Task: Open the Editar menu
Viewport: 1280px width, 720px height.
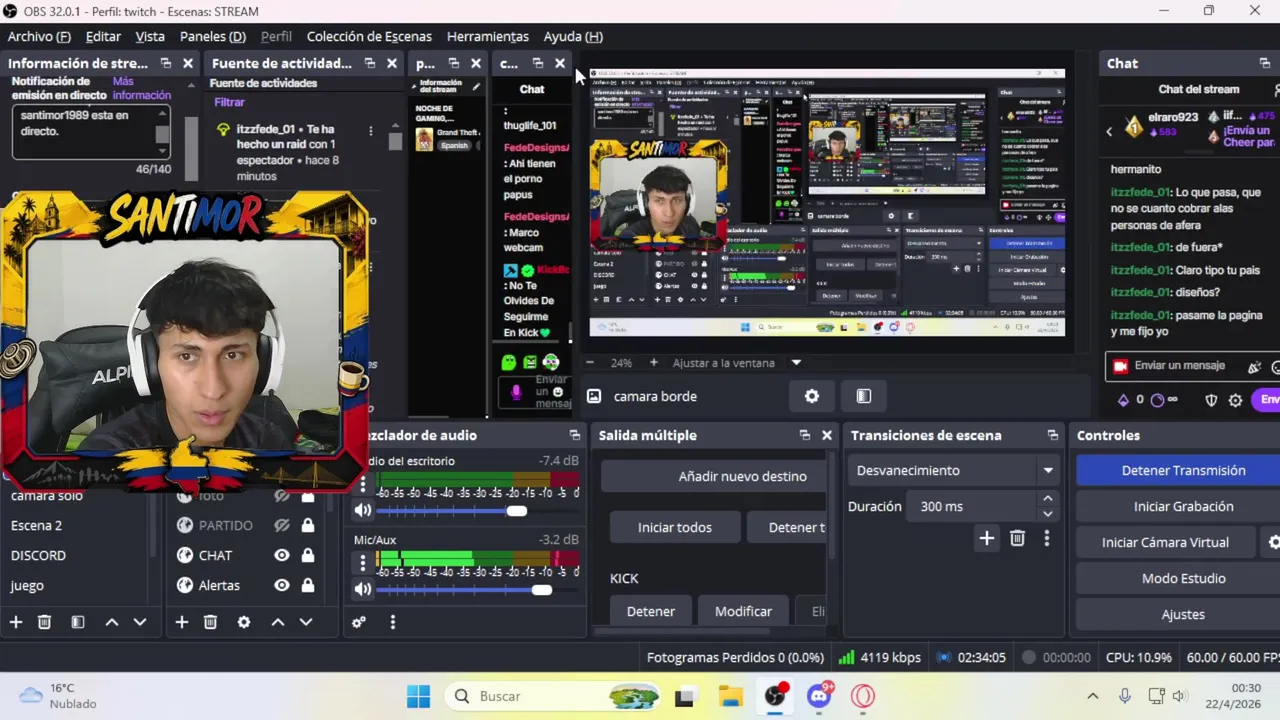Action: coord(103,36)
